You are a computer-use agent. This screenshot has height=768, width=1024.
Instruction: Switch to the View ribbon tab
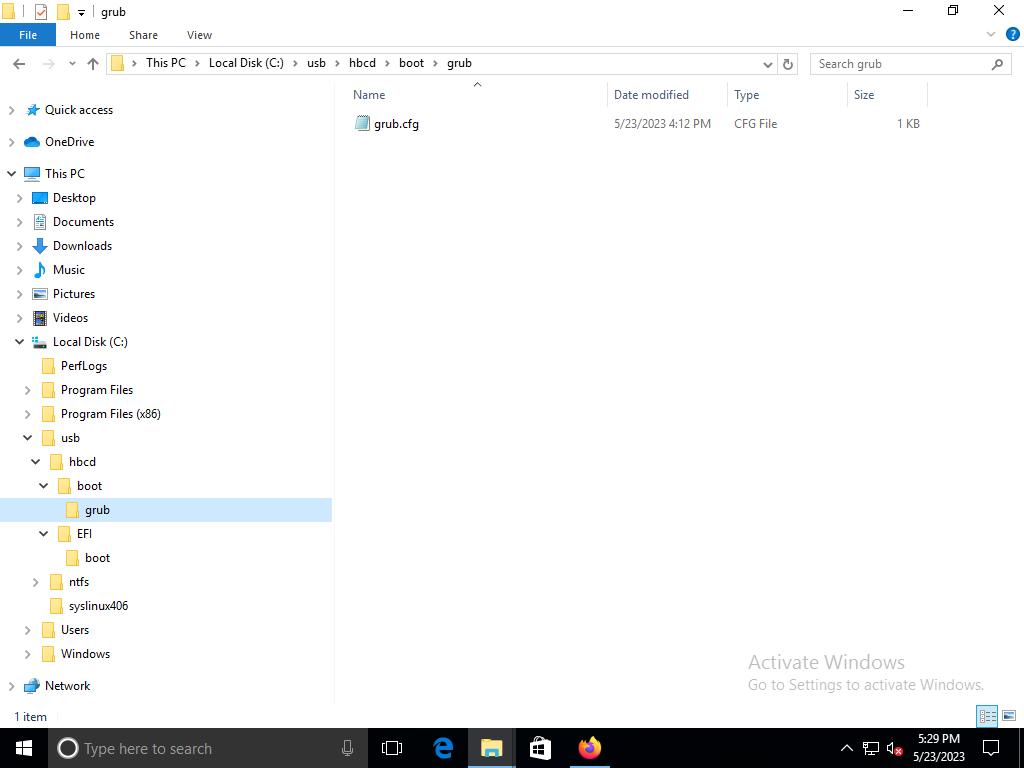coord(199,35)
